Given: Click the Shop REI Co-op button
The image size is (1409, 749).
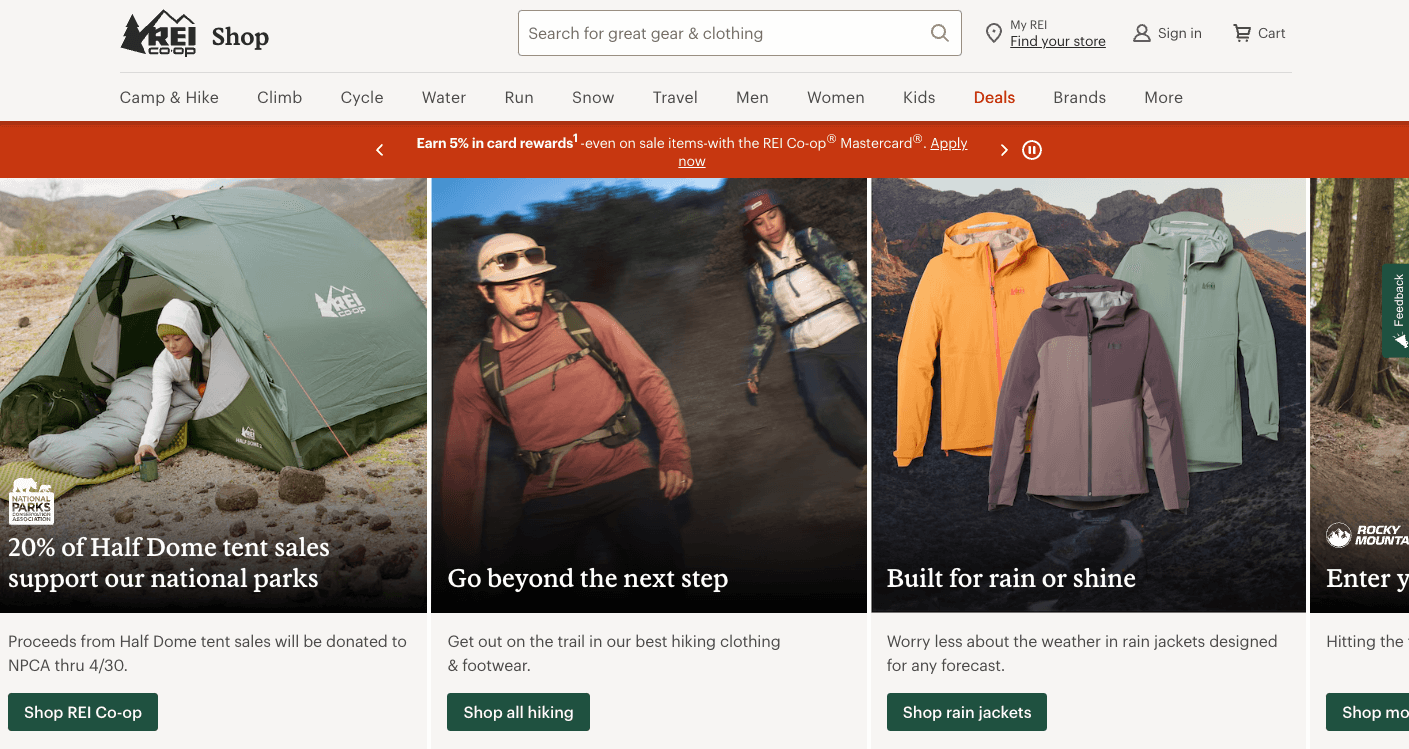Looking at the screenshot, I should click(83, 712).
